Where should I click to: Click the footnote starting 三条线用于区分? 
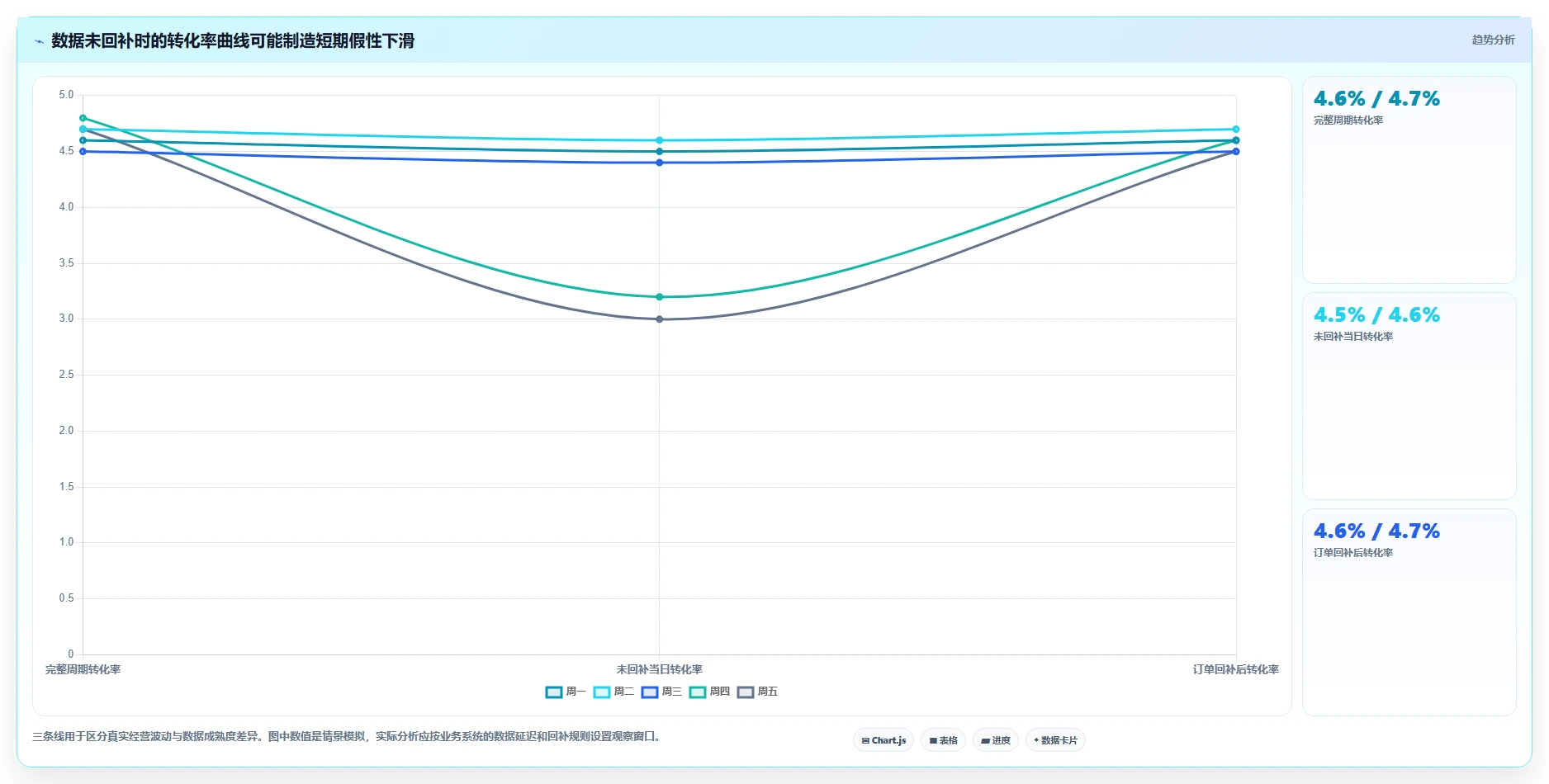click(x=348, y=736)
